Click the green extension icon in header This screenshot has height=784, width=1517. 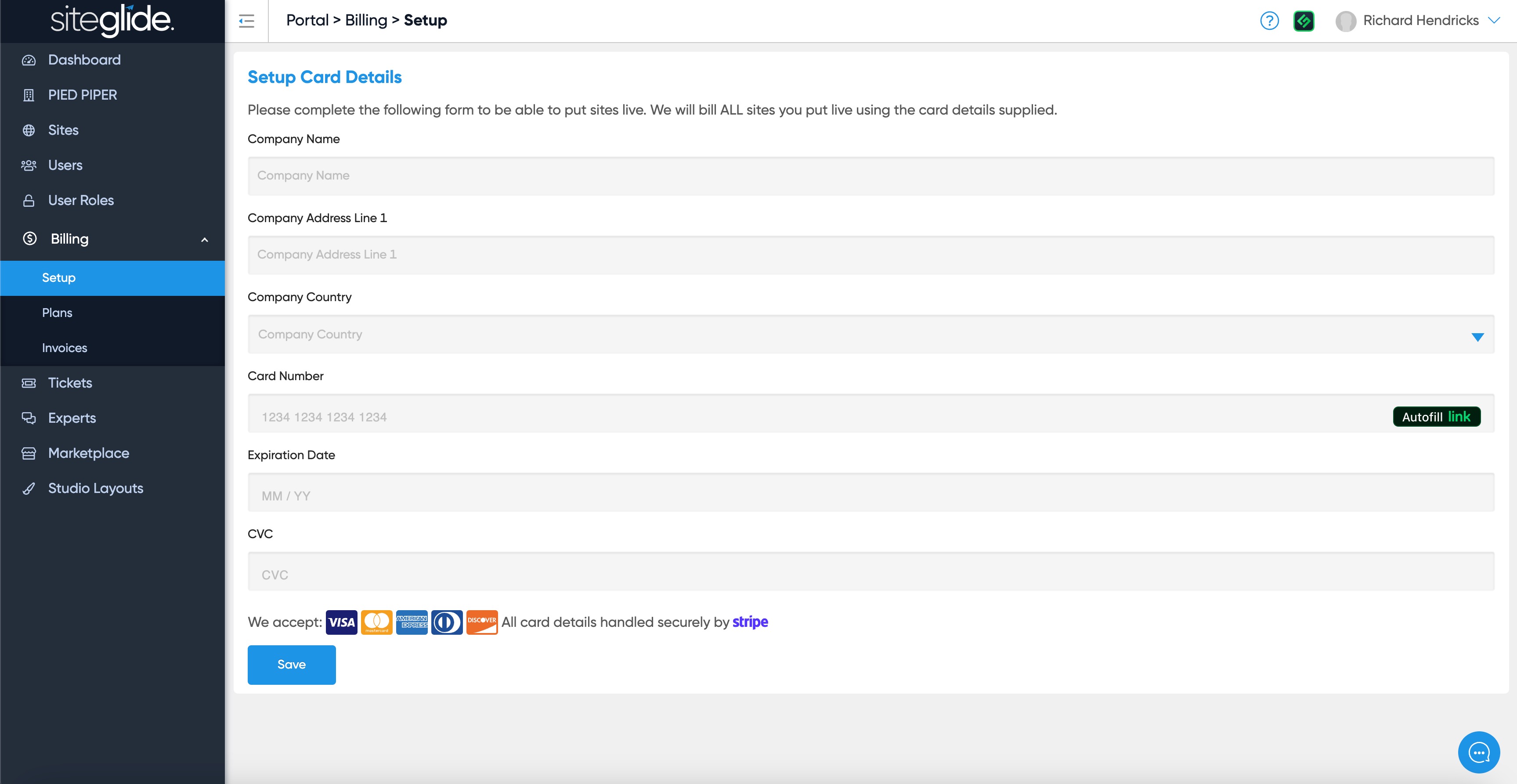tap(1303, 21)
